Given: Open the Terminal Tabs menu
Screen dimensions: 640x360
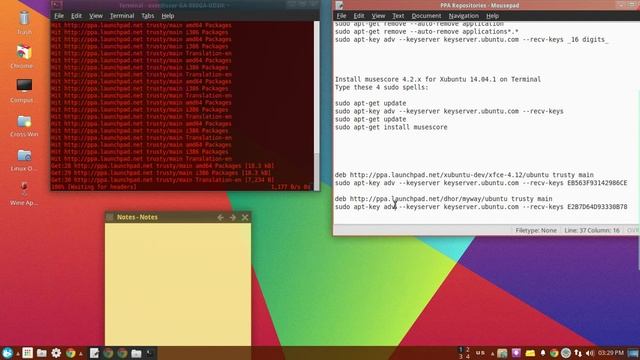Looking at the screenshot, I should click(x=148, y=16).
